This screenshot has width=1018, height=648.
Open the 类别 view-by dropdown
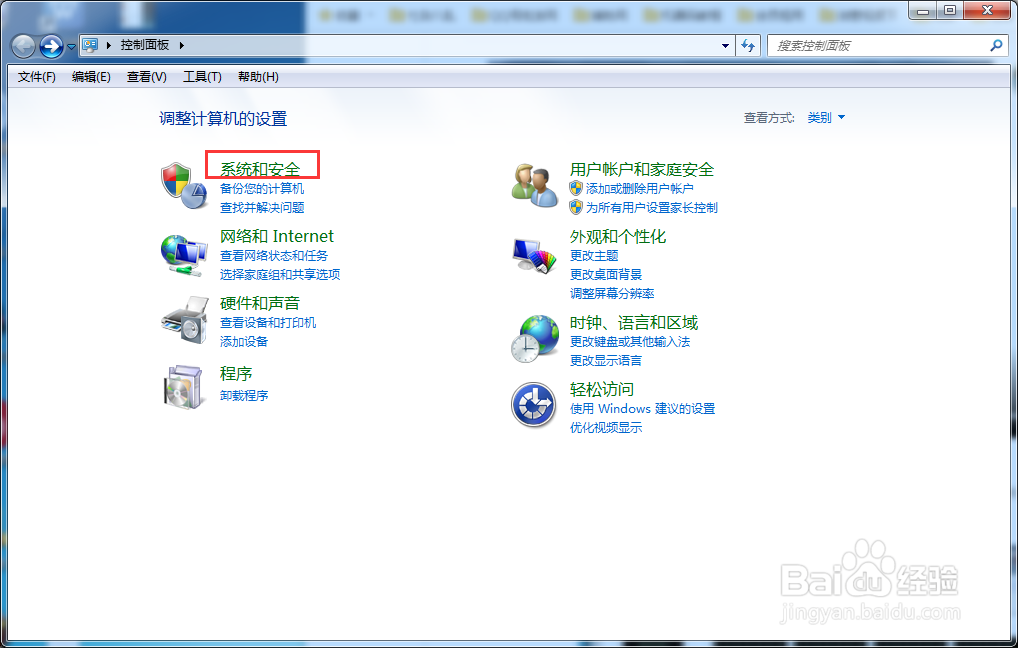click(826, 118)
